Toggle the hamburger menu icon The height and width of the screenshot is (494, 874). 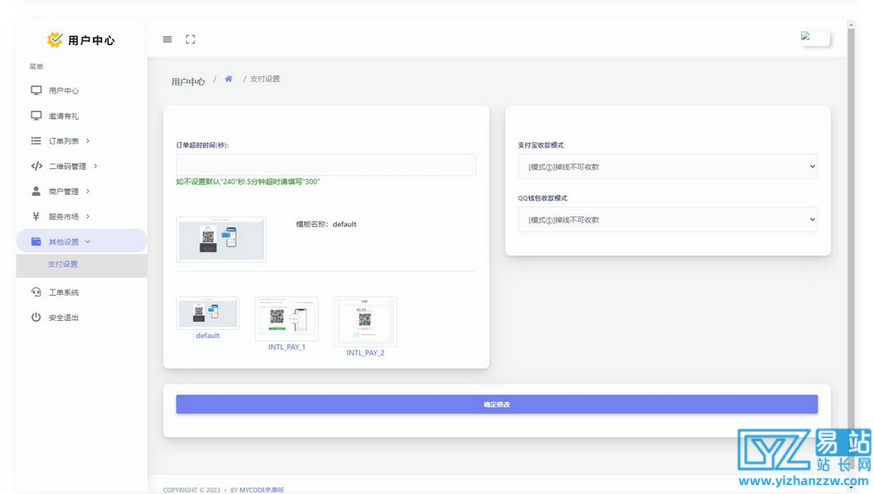click(x=167, y=40)
